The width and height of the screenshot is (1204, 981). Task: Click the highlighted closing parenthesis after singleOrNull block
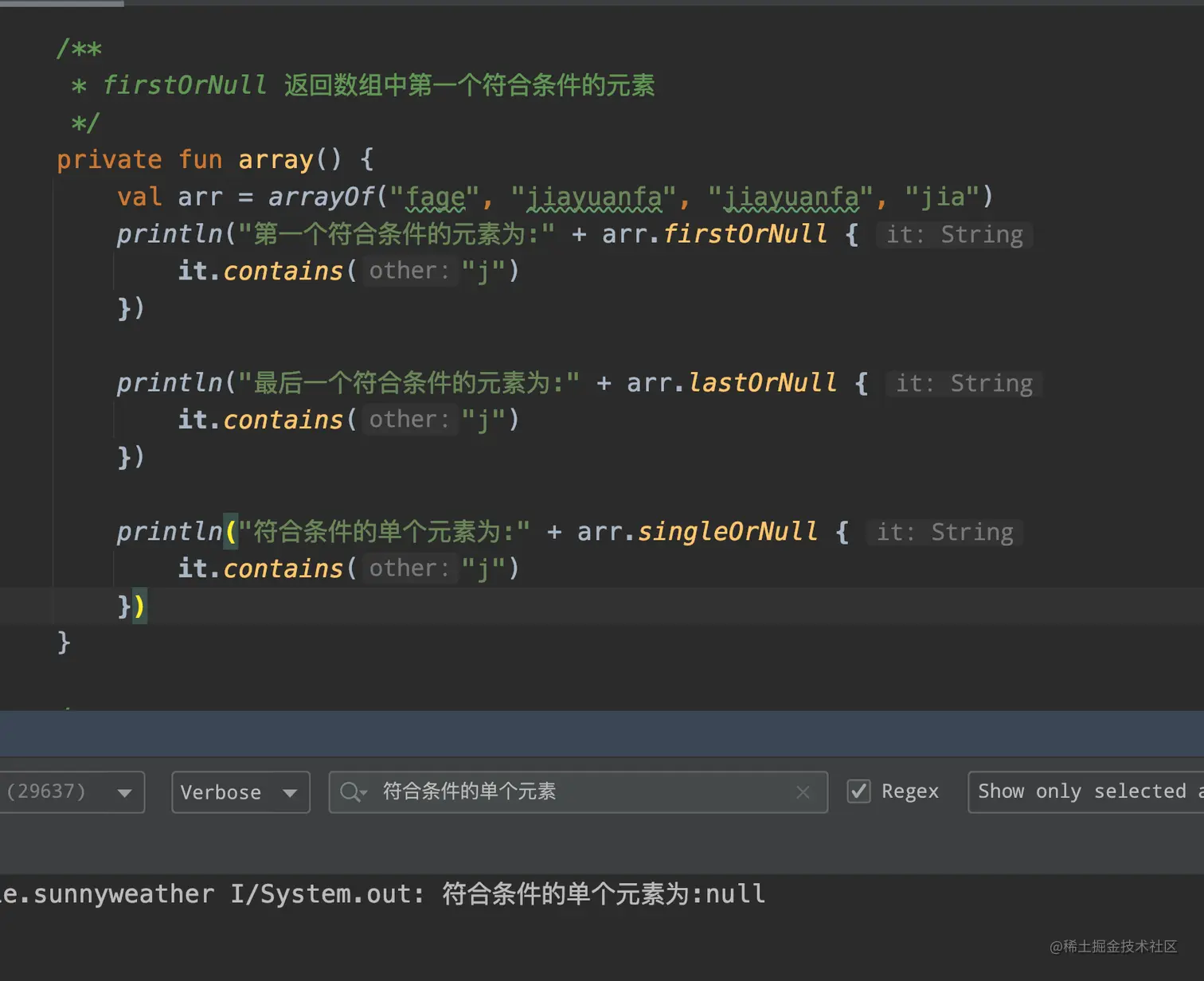139,606
